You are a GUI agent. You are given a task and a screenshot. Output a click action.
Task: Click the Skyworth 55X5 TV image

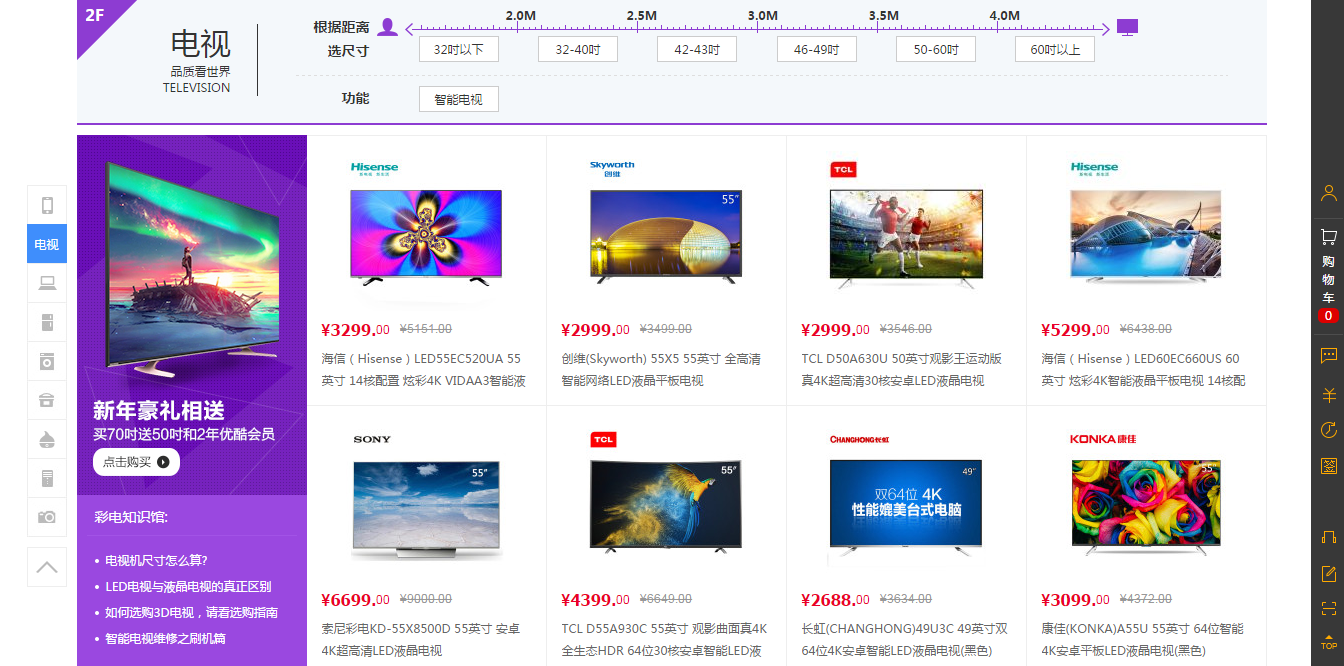666,238
